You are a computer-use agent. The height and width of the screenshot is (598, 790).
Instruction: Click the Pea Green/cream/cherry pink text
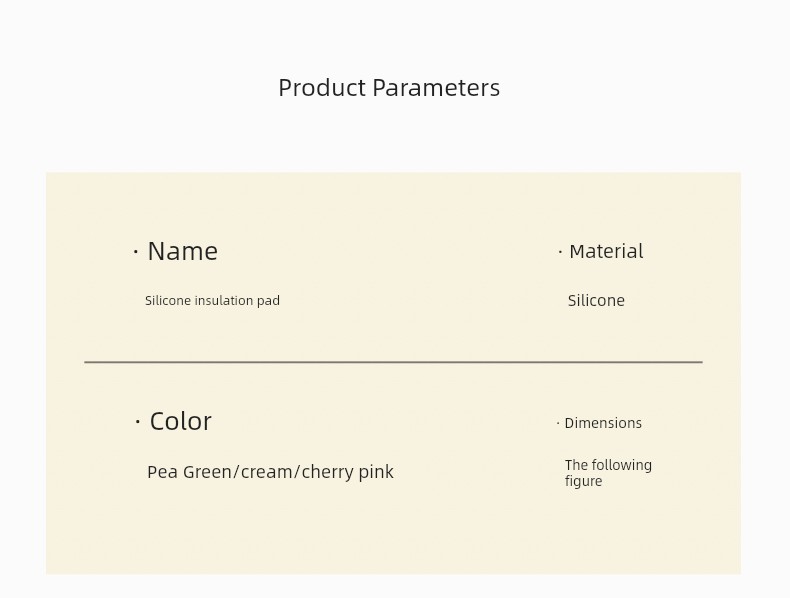click(270, 472)
